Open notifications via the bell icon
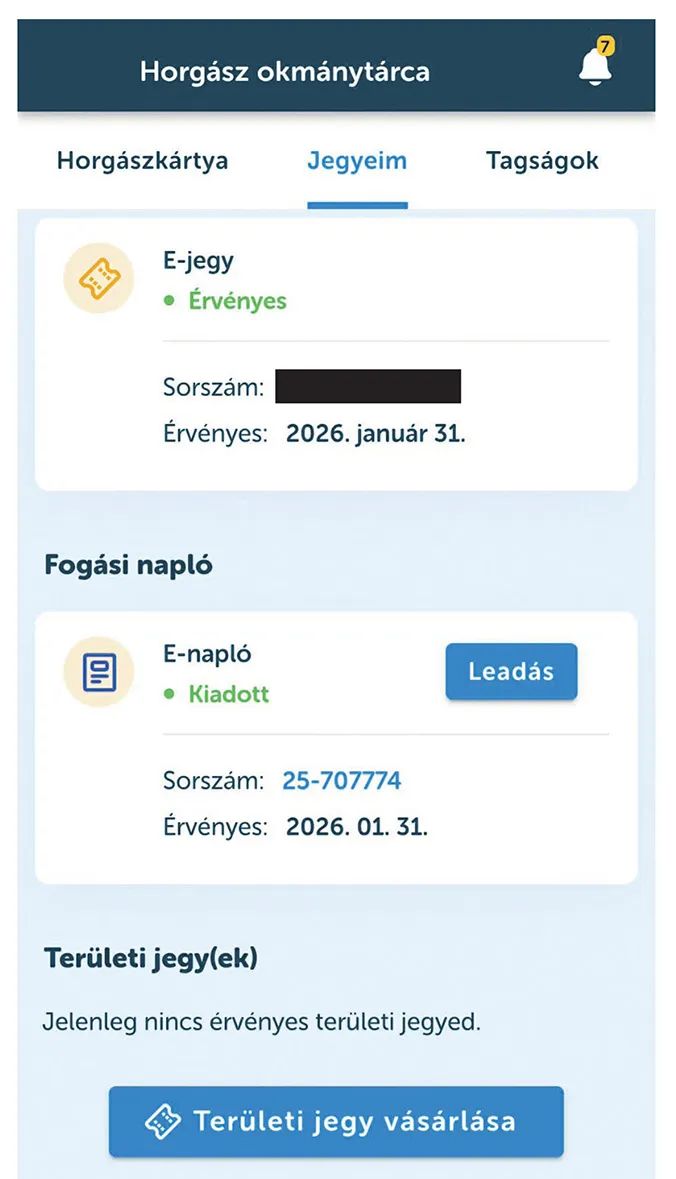 [594, 68]
